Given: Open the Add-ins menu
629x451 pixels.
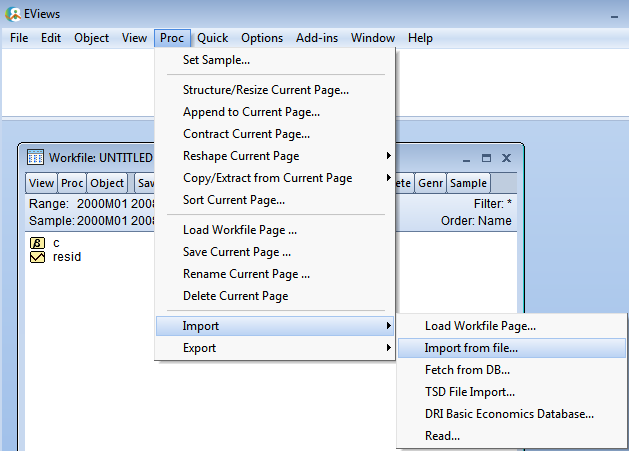Looking at the screenshot, I should (x=317, y=38).
